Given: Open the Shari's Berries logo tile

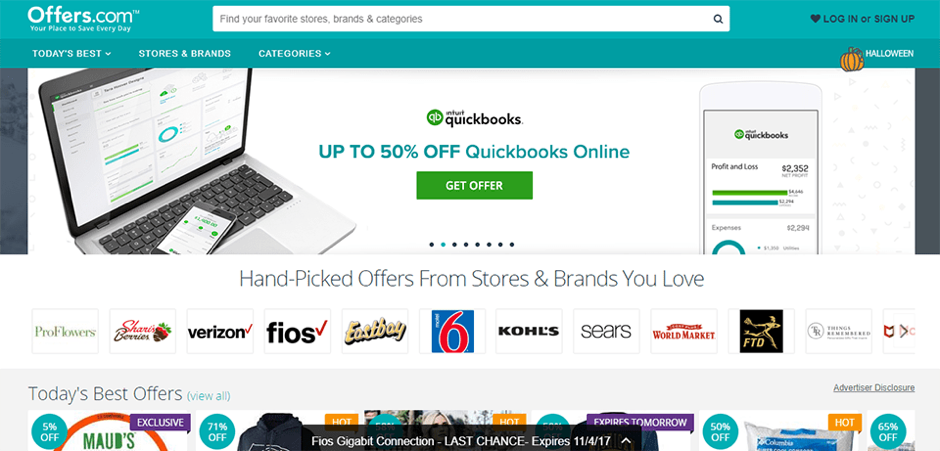Looking at the screenshot, I should pyautogui.click(x=143, y=331).
